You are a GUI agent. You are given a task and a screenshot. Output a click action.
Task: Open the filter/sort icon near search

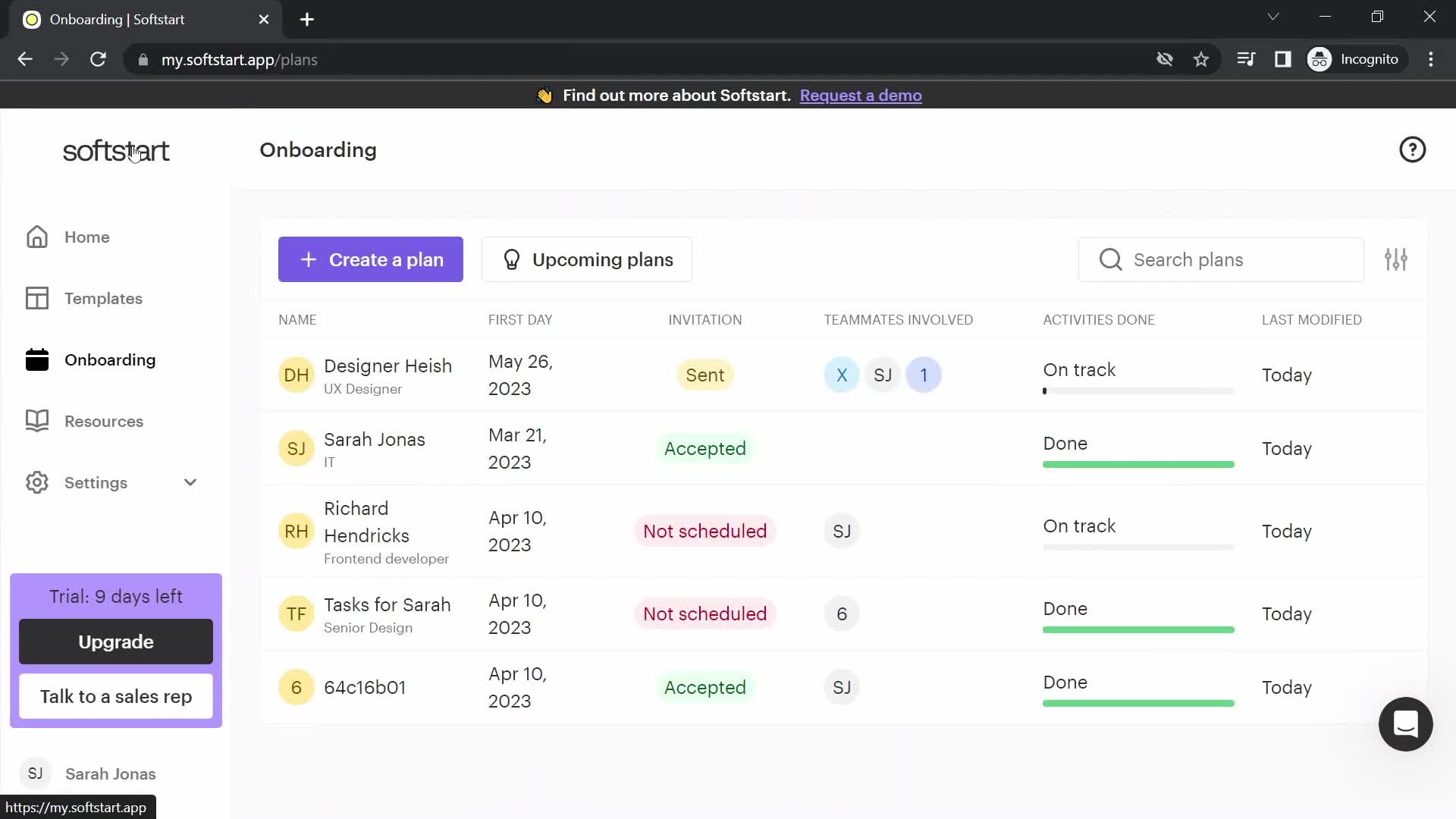coord(1397,260)
